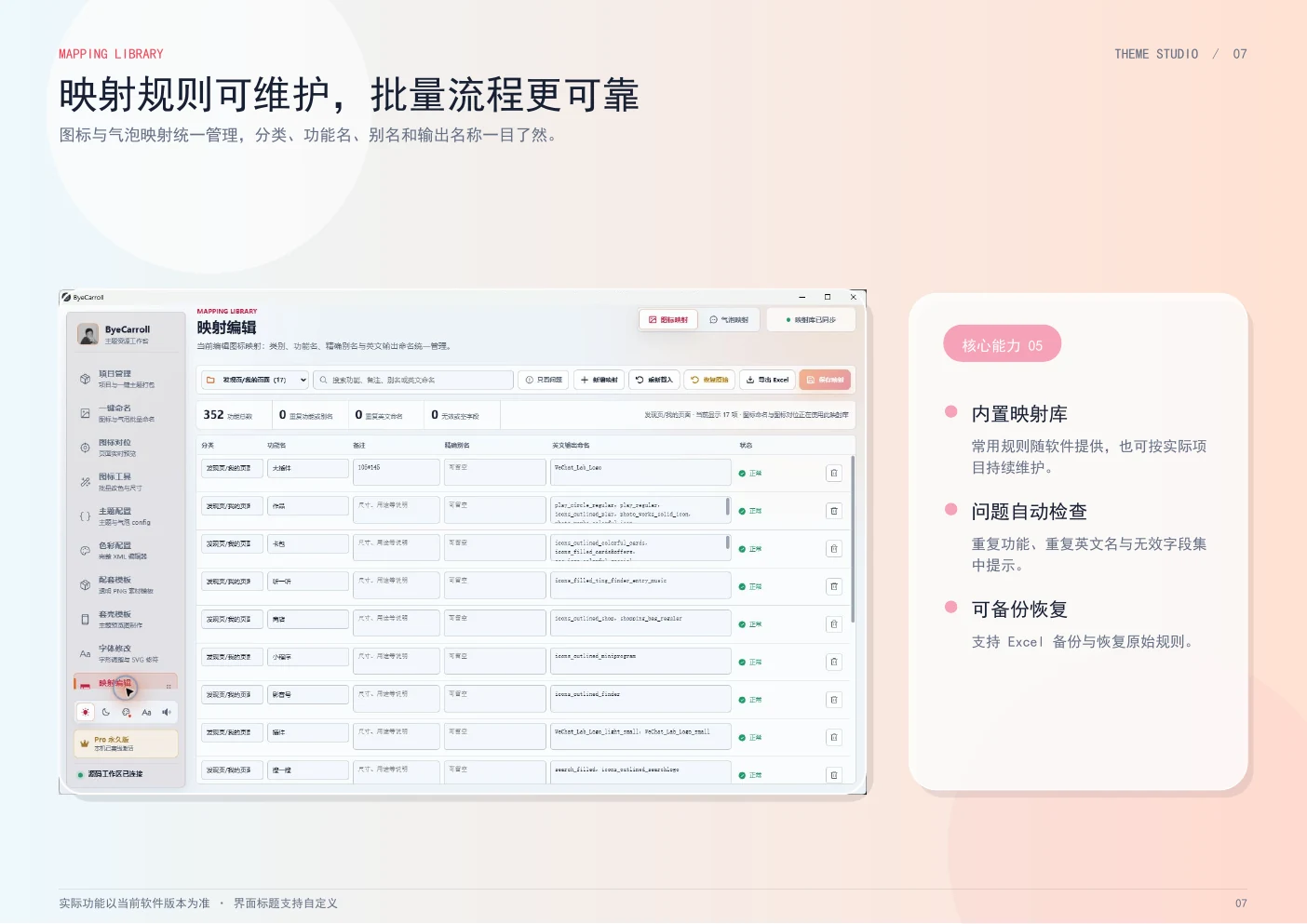Click the ByeCarroll app logo in titlebar
The image size is (1307, 924).
(66, 298)
